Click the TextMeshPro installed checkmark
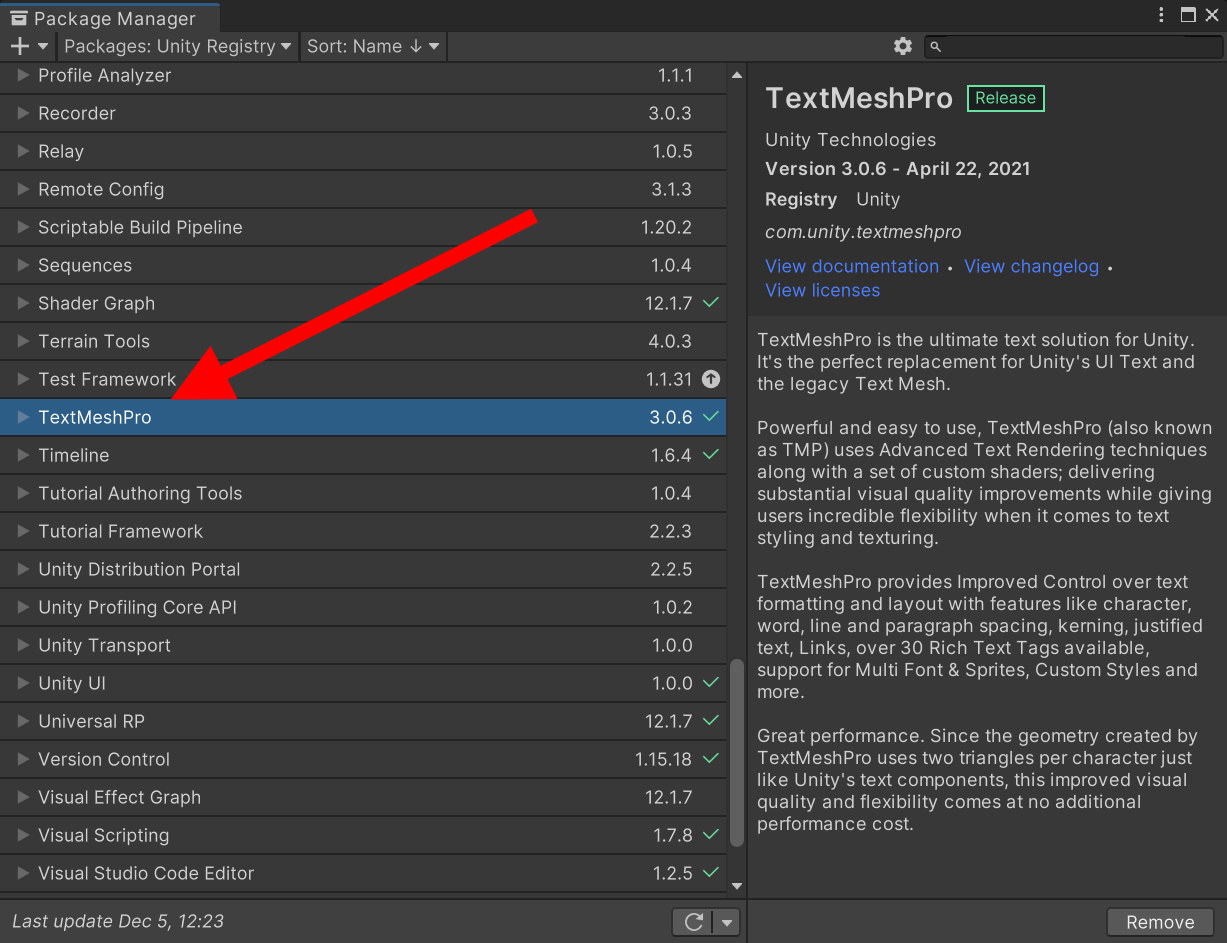Image resolution: width=1227 pixels, height=943 pixels. tap(710, 416)
